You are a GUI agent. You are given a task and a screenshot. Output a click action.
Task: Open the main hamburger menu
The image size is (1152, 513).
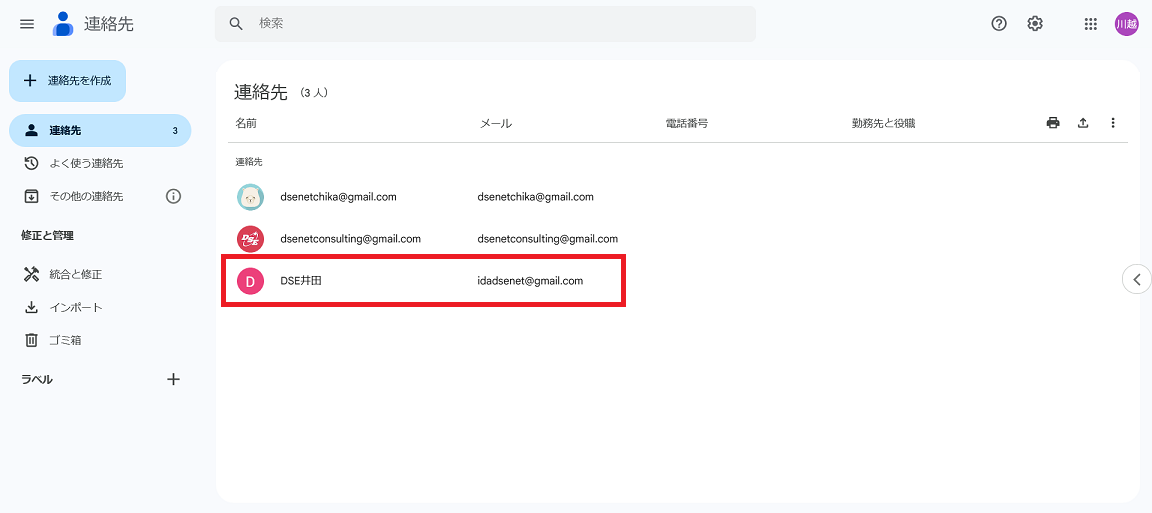click(27, 24)
